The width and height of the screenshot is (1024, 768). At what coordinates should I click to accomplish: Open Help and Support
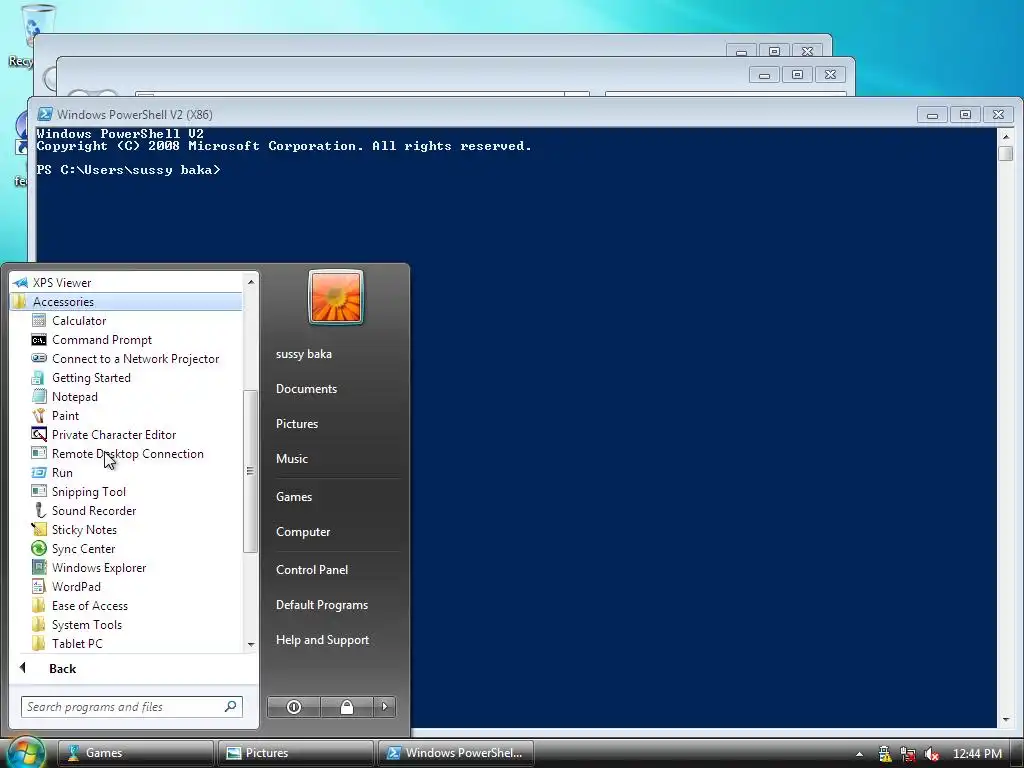pos(322,640)
